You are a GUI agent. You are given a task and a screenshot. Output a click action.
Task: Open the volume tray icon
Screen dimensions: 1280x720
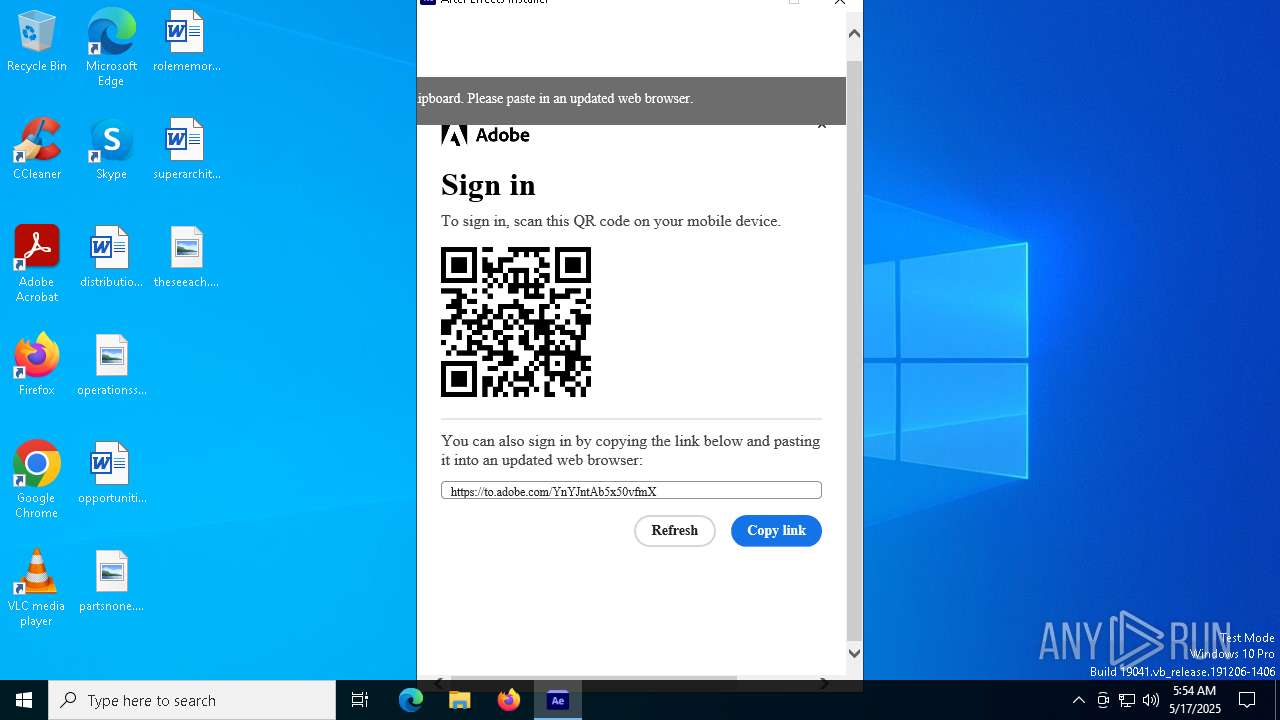(1151, 700)
